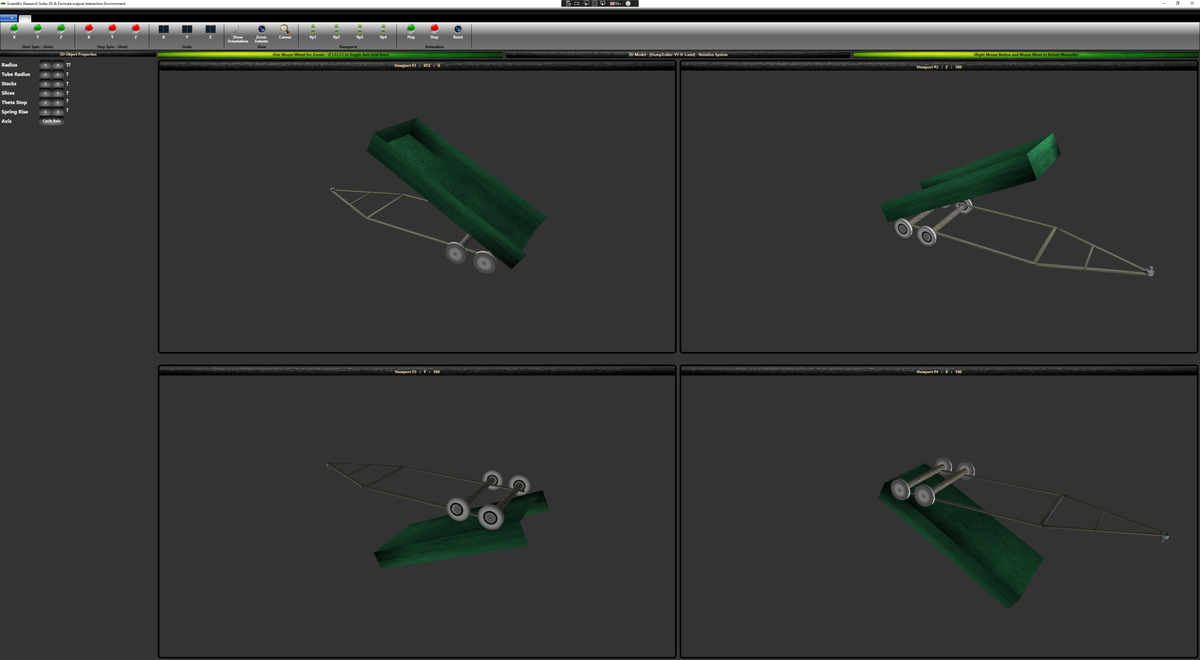Stop spin on the X axis
Screen dimensions: 1200x660
click(x=90, y=30)
